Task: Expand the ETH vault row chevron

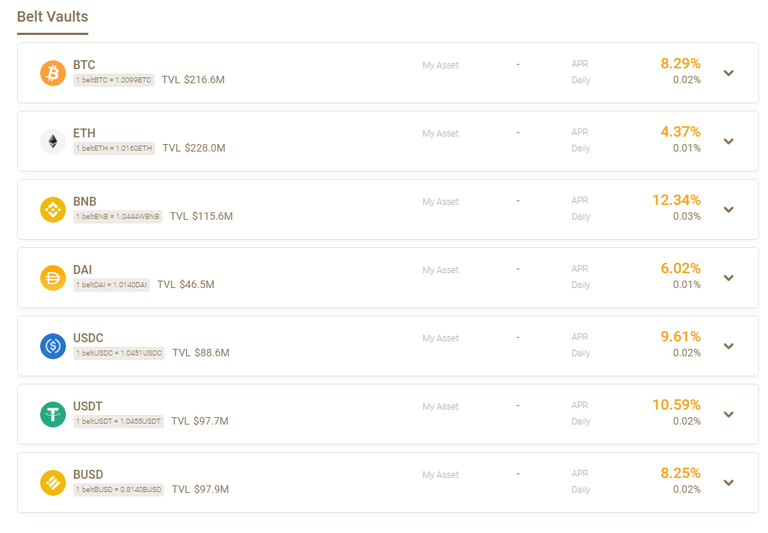Action: coord(729,142)
